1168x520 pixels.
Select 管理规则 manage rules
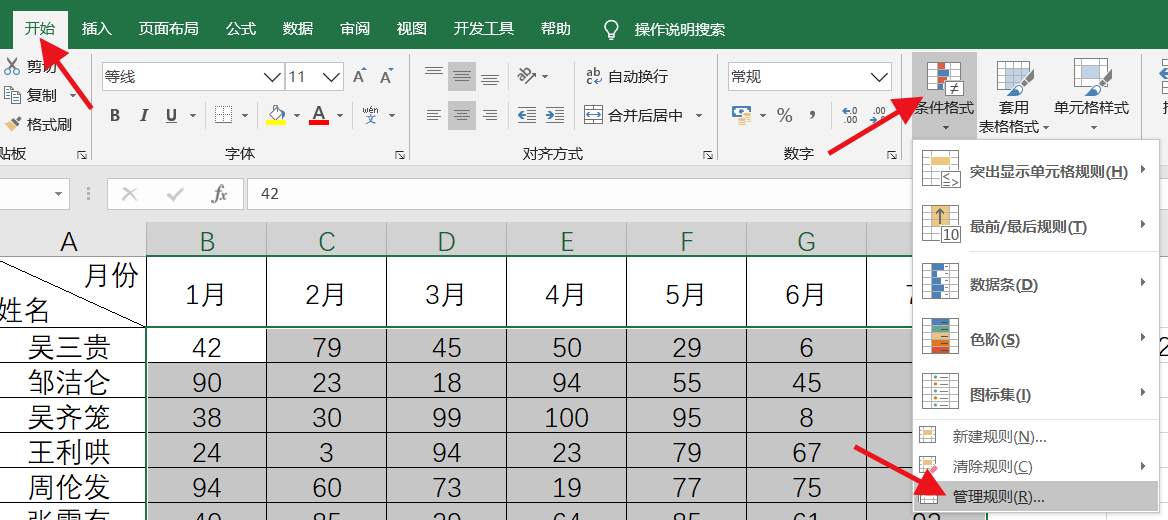1036,496
